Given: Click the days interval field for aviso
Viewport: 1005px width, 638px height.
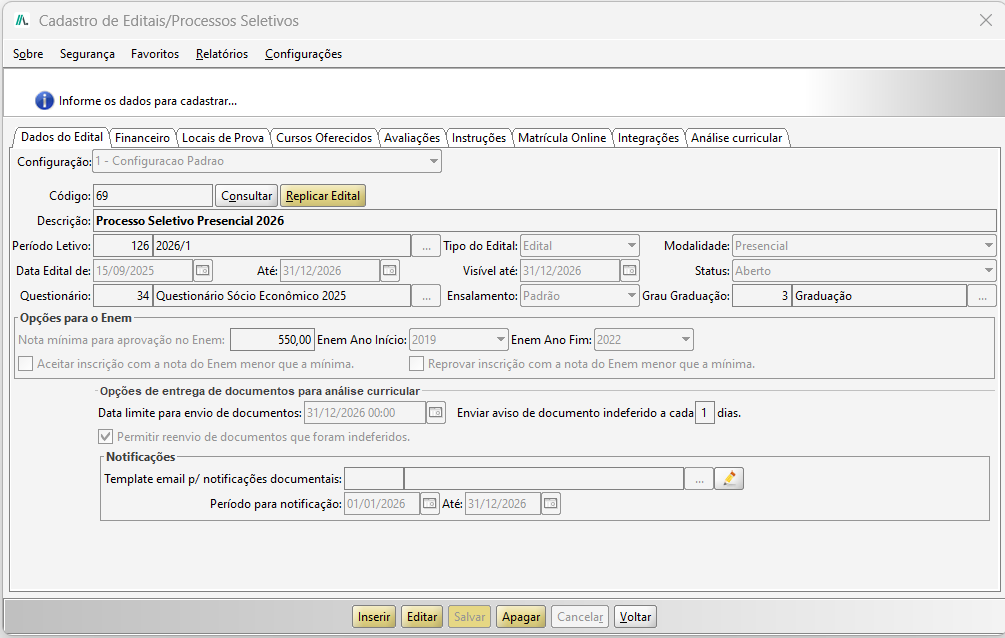Looking at the screenshot, I should [704, 413].
